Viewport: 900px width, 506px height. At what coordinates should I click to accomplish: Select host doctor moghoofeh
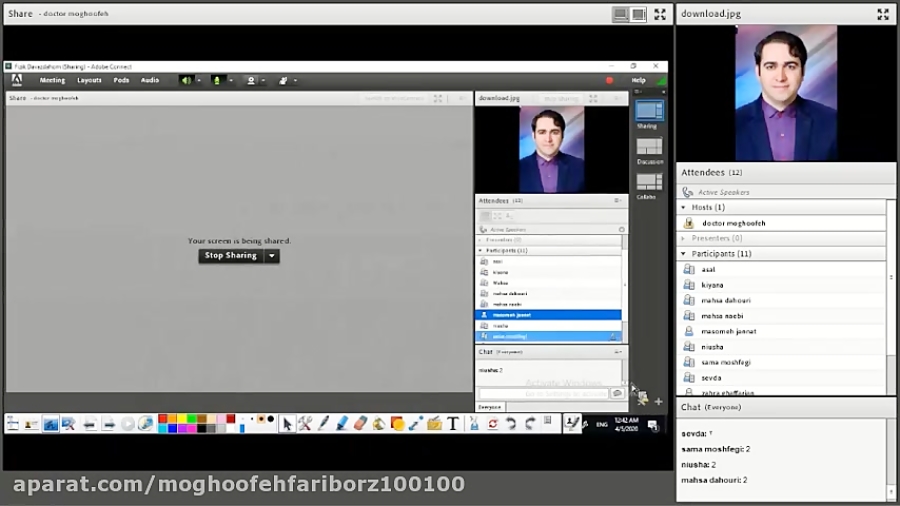coord(783,223)
